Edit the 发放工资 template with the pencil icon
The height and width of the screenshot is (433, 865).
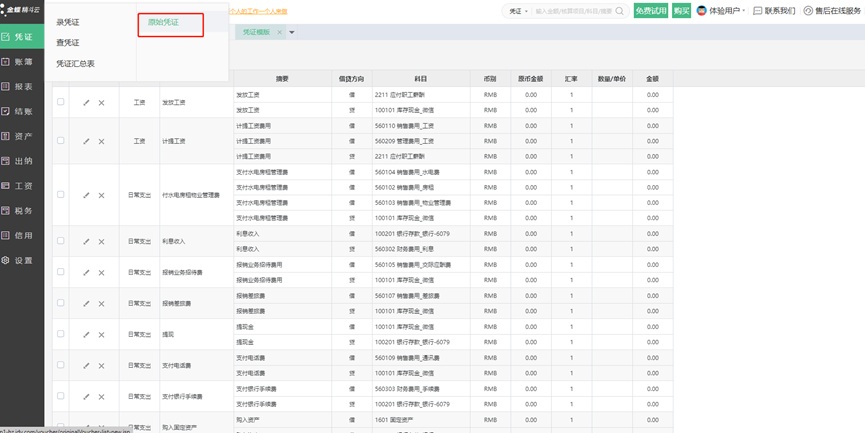coord(86,103)
